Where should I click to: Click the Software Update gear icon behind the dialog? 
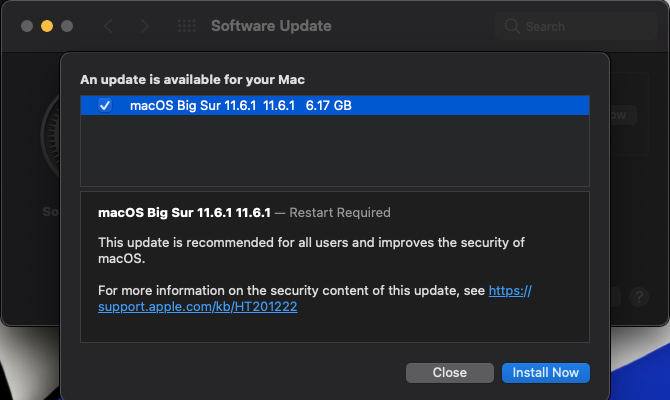click(x=55, y=150)
